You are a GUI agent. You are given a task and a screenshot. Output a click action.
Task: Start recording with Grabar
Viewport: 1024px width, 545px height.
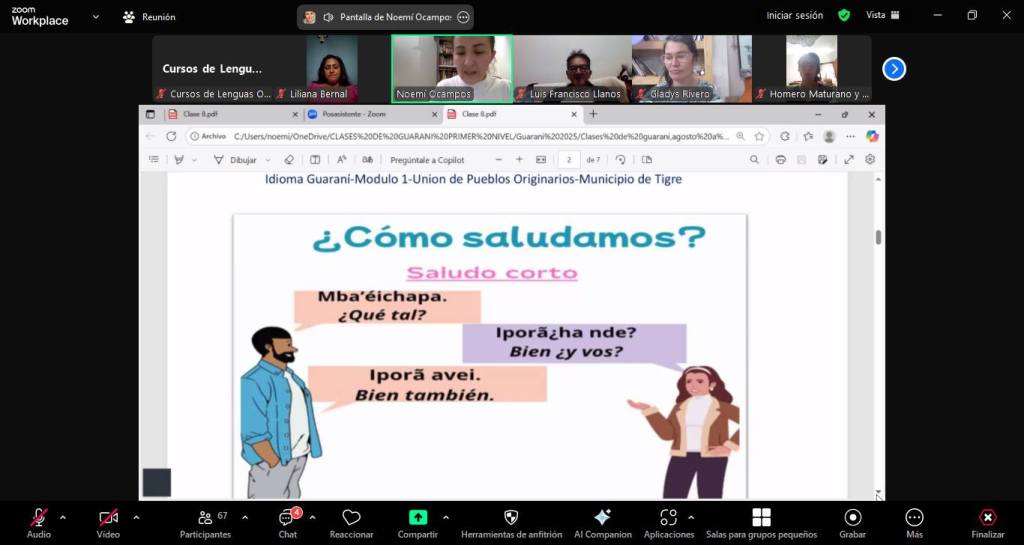click(852, 523)
